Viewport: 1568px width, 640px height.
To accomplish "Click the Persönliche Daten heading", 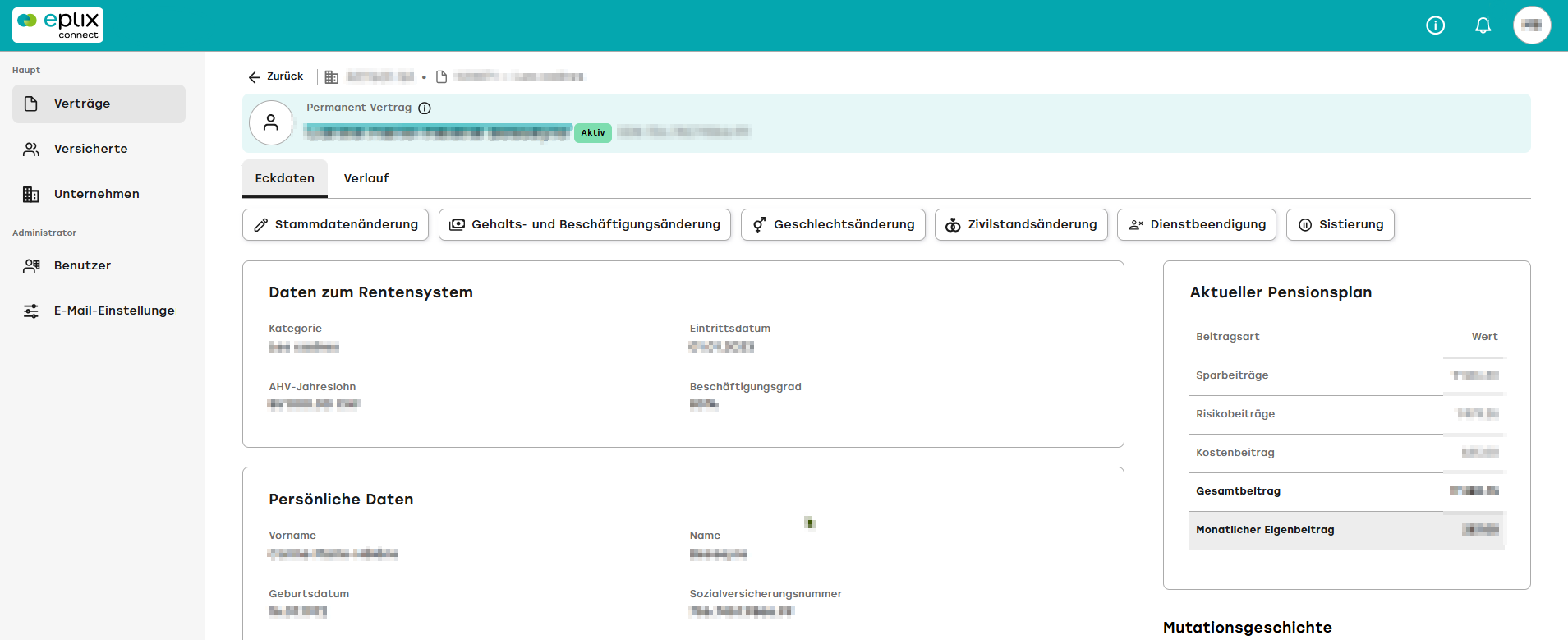I will (x=341, y=500).
